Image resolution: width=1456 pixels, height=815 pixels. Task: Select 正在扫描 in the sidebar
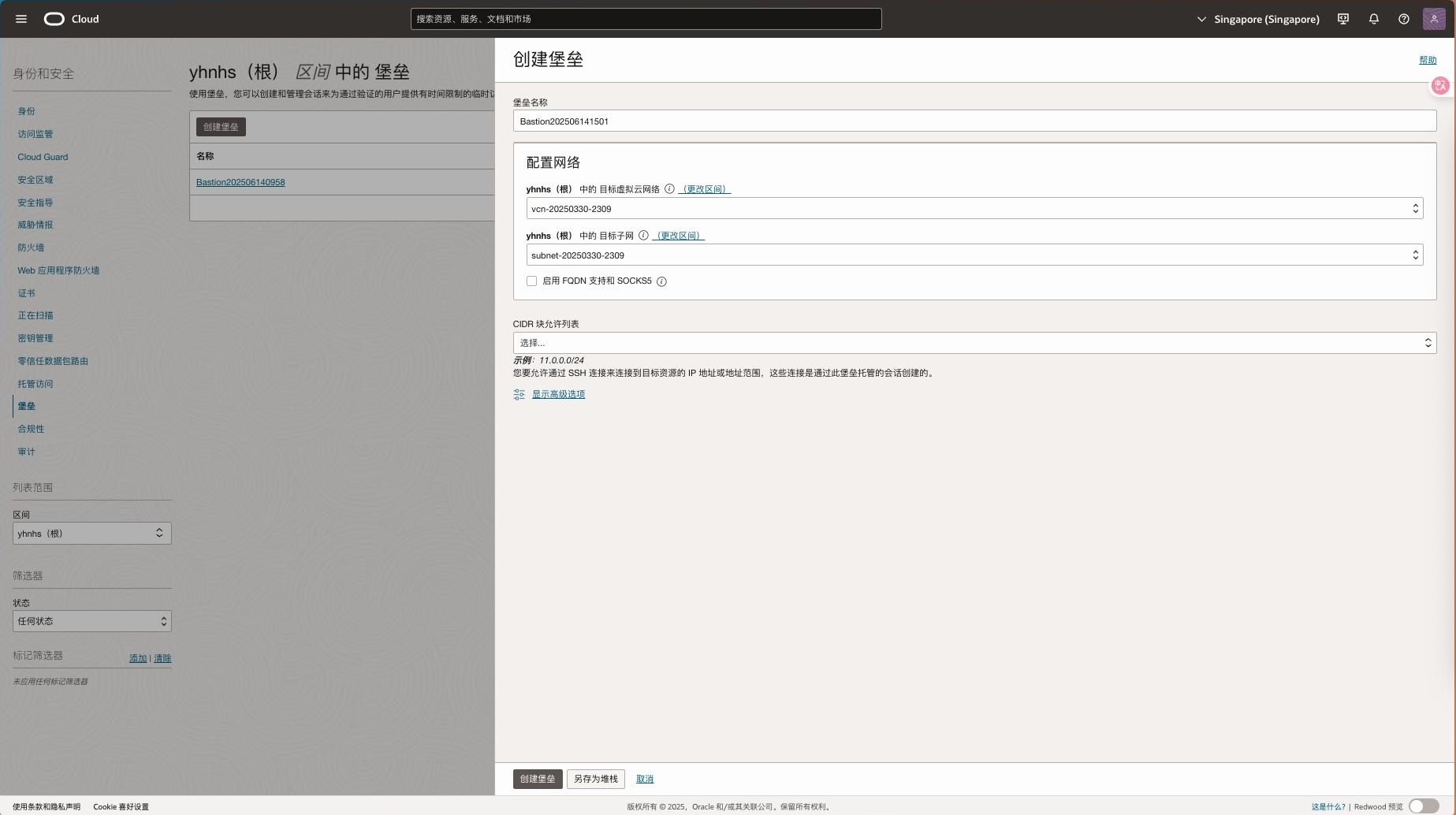click(35, 316)
